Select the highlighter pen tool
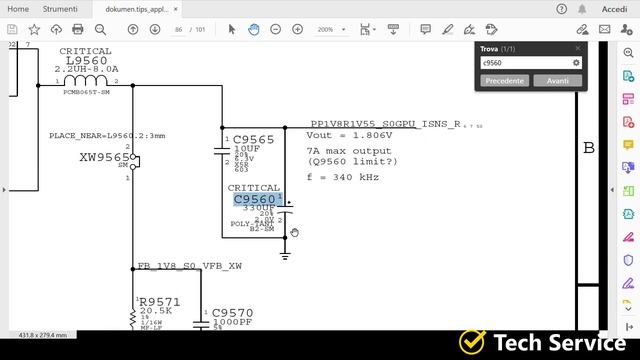Viewport: 640px width, 360px height. [x=448, y=29]
